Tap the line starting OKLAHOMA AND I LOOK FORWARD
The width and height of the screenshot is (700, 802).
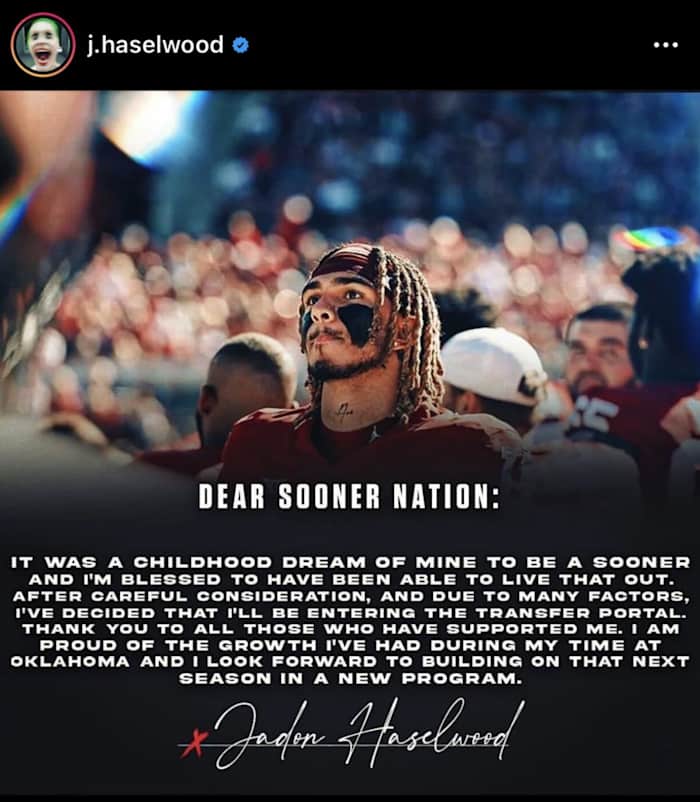(351, 661)
